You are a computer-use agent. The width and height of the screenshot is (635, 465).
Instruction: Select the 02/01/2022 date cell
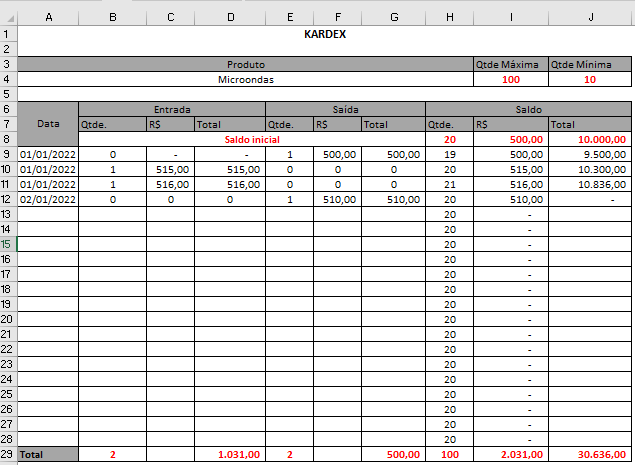(48, 199)
